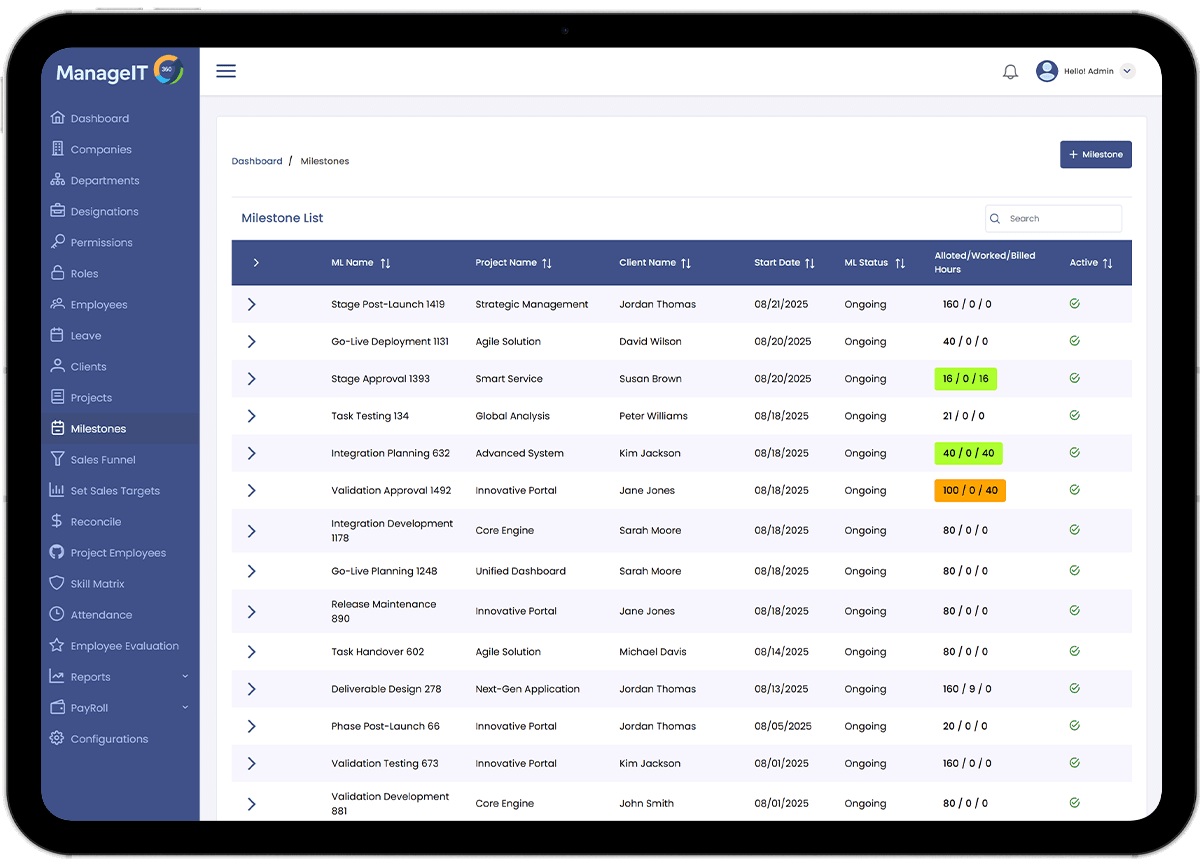Click the Dashboard breadcrumb link
The height and width of the screenshot is (866, 1200).
[257, 161]
